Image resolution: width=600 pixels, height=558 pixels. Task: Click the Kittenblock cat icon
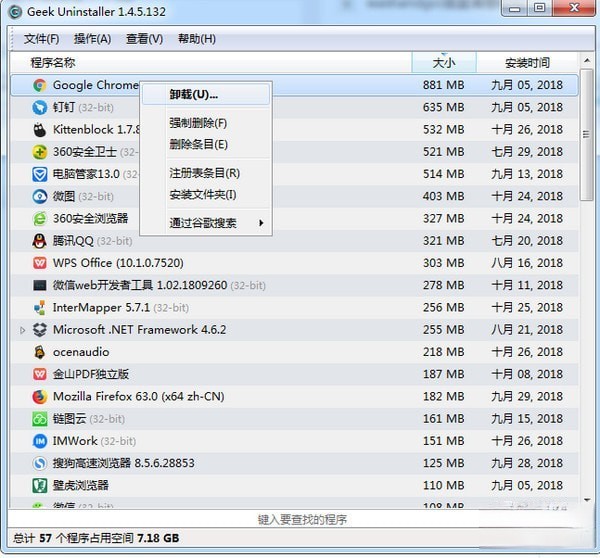[x=39, y=130]
